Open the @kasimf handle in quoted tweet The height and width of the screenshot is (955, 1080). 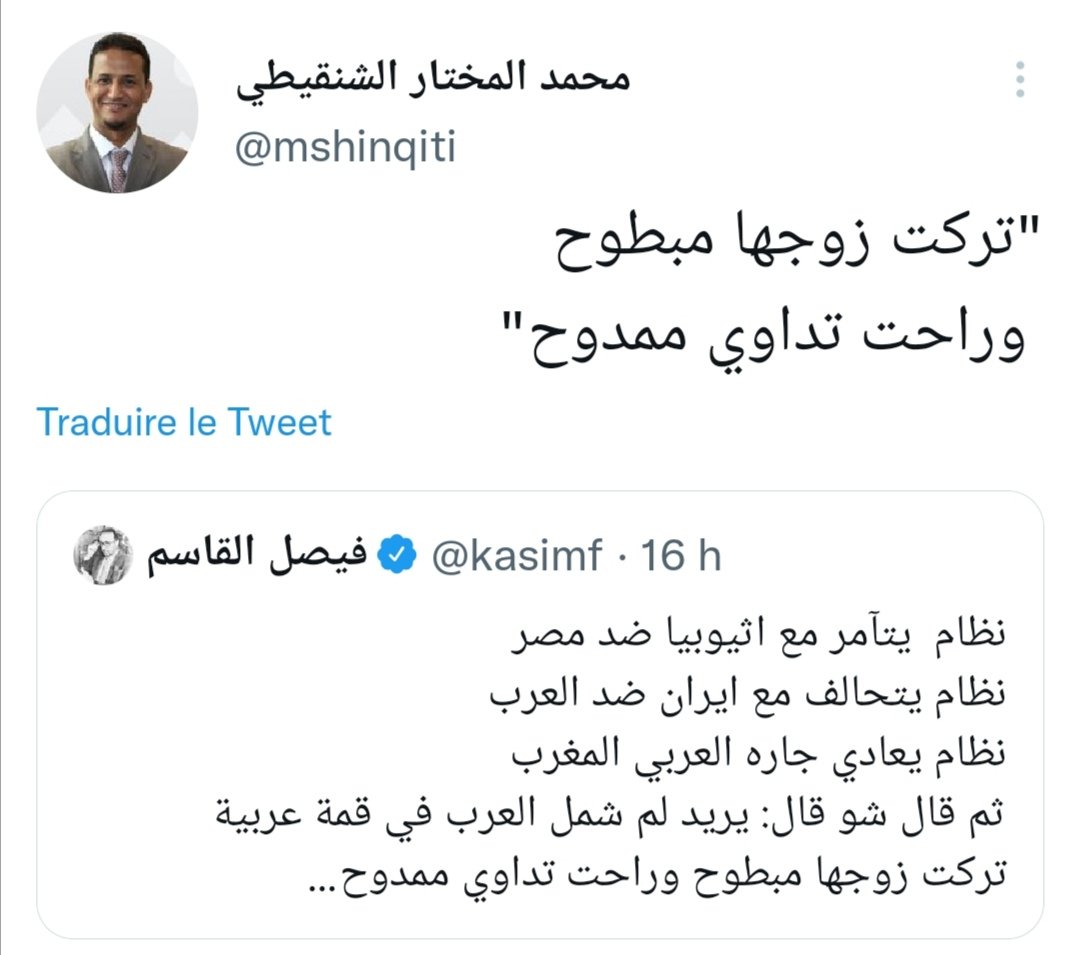pyautogui.click(x=516, y=556)
